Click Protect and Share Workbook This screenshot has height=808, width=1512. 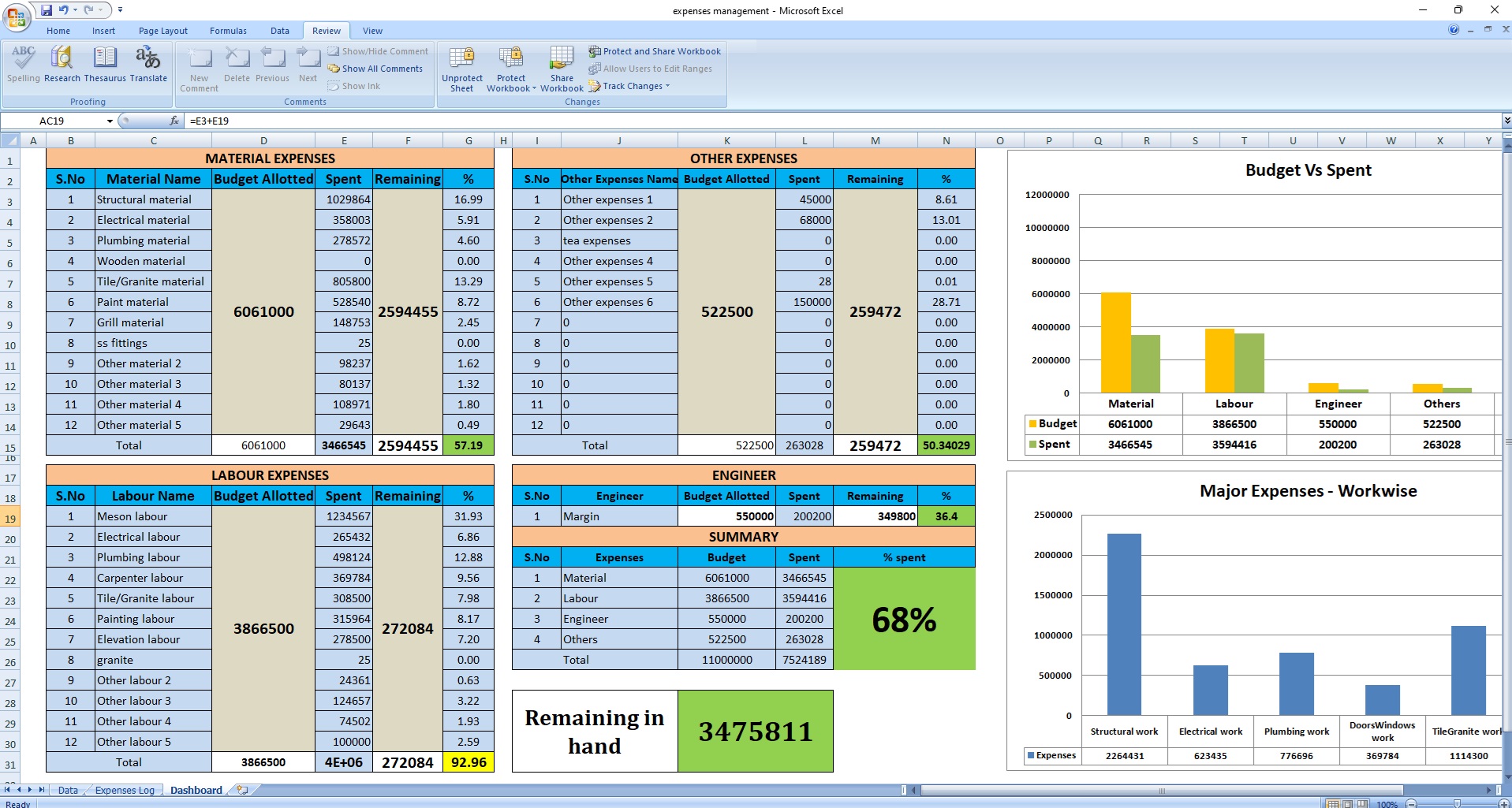(661, 51)
